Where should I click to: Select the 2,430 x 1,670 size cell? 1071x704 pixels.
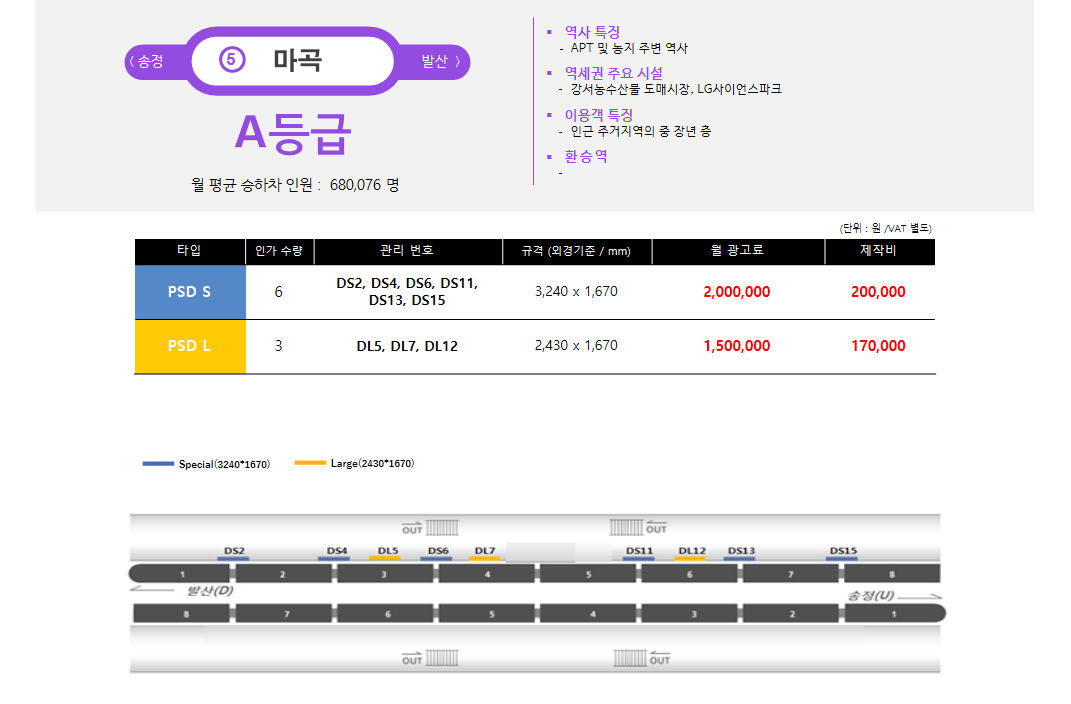click(x=576, y=346)
